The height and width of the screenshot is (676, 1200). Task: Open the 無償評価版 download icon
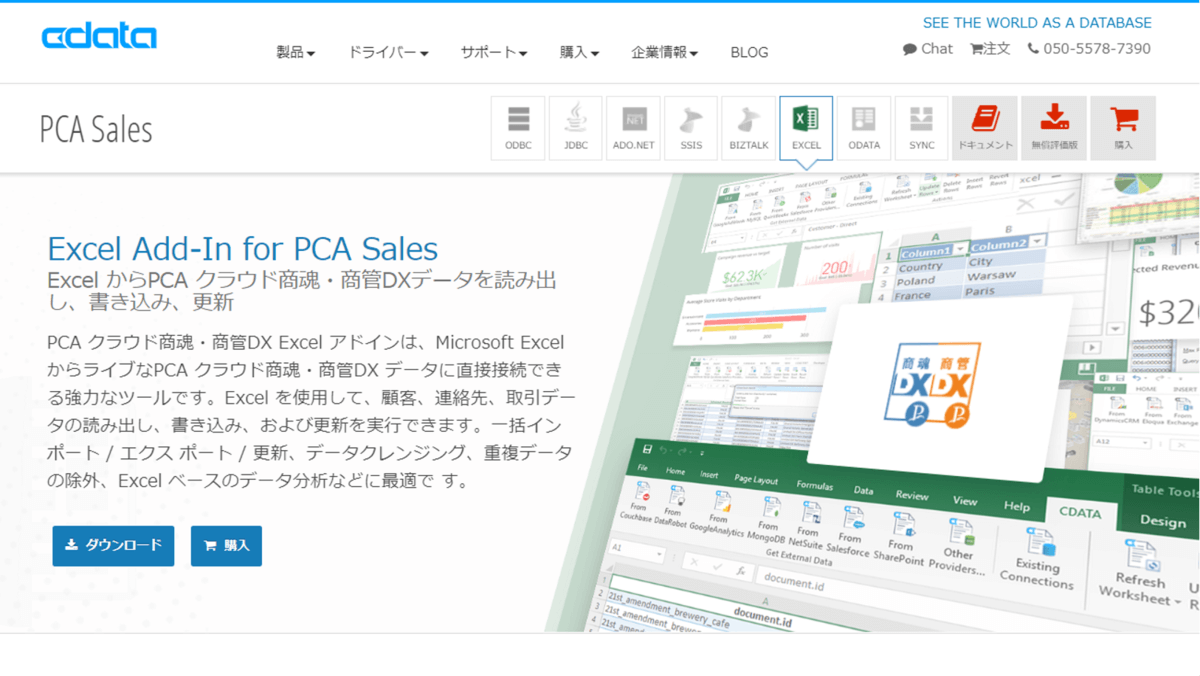click(1054, 128)
